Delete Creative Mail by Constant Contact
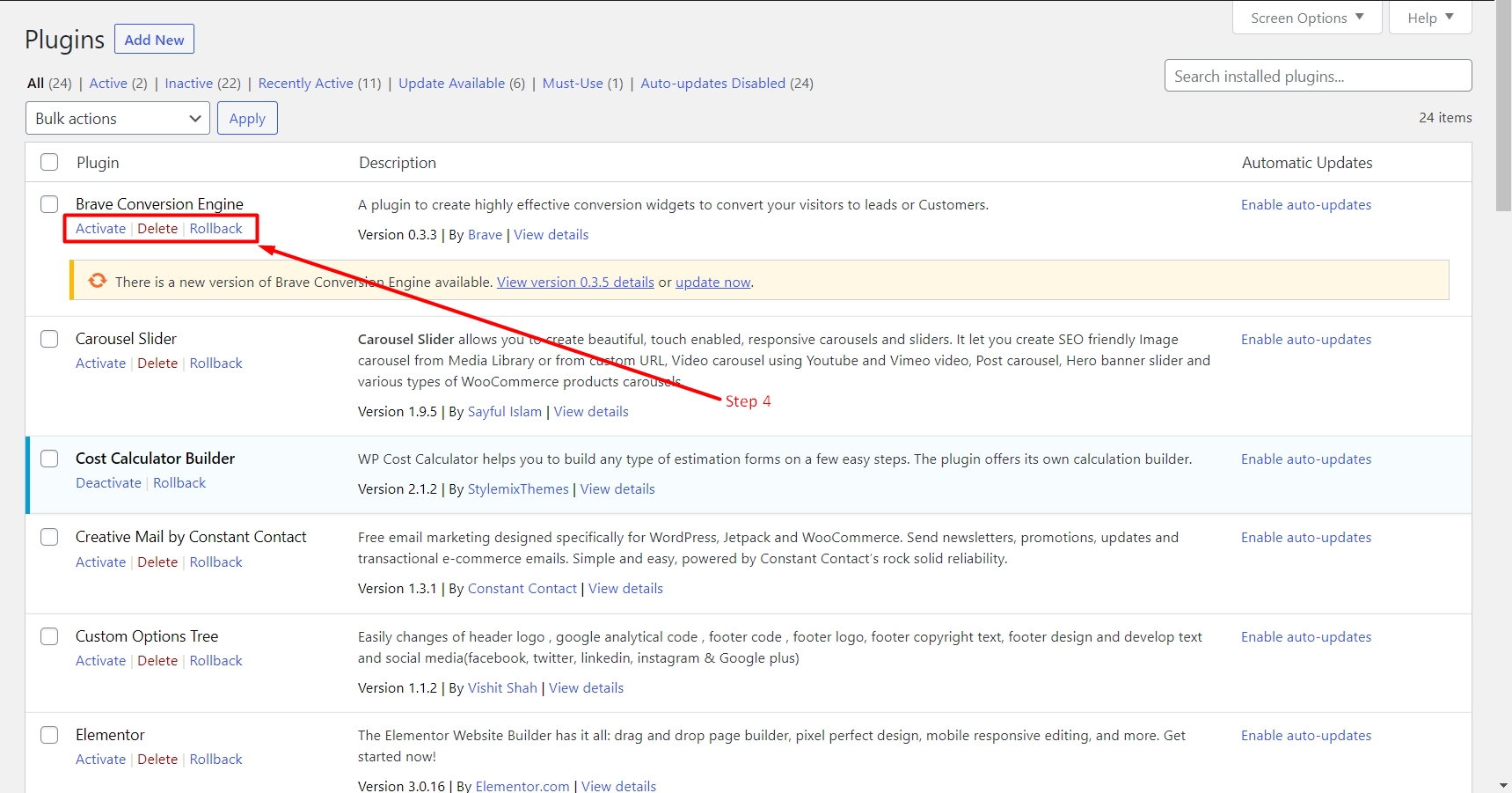 pos(157,562)
